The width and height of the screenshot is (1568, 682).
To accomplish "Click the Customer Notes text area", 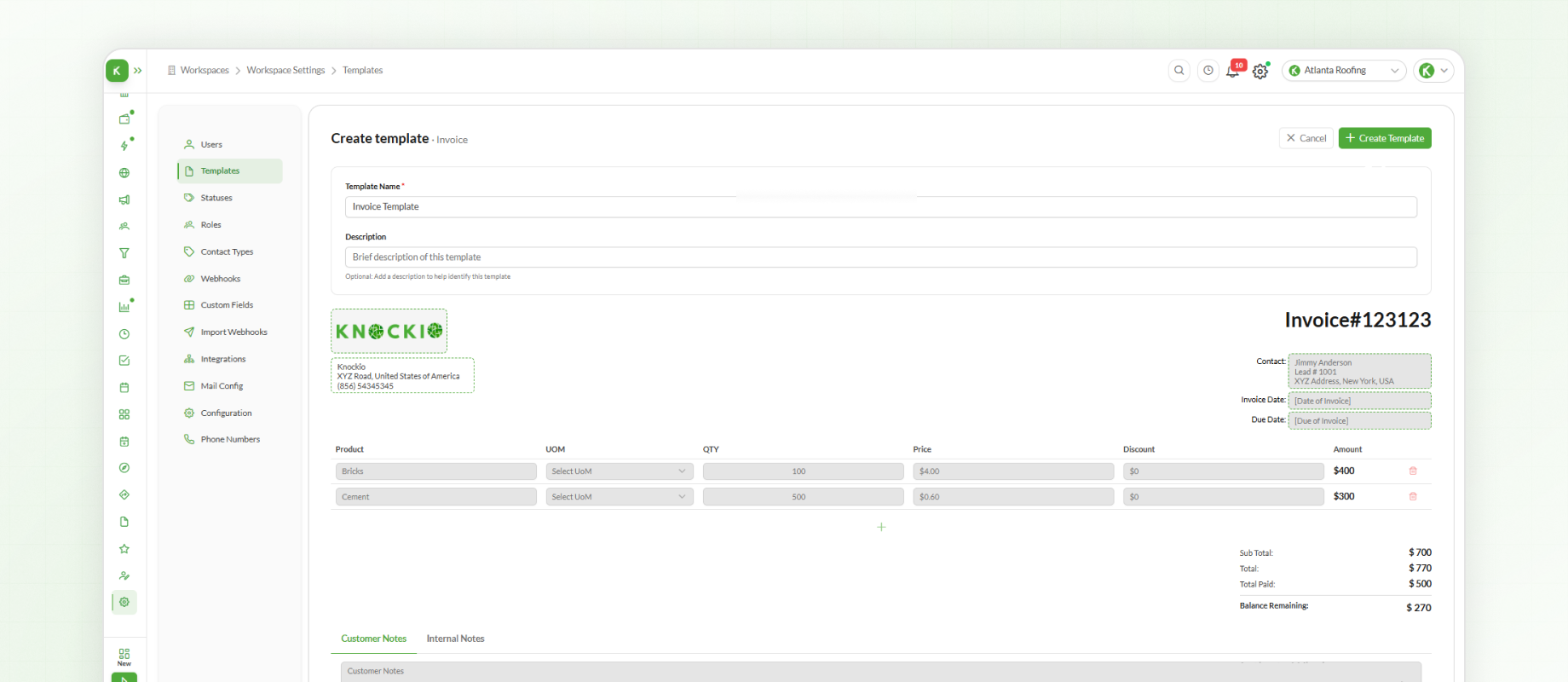I will 881,672.
